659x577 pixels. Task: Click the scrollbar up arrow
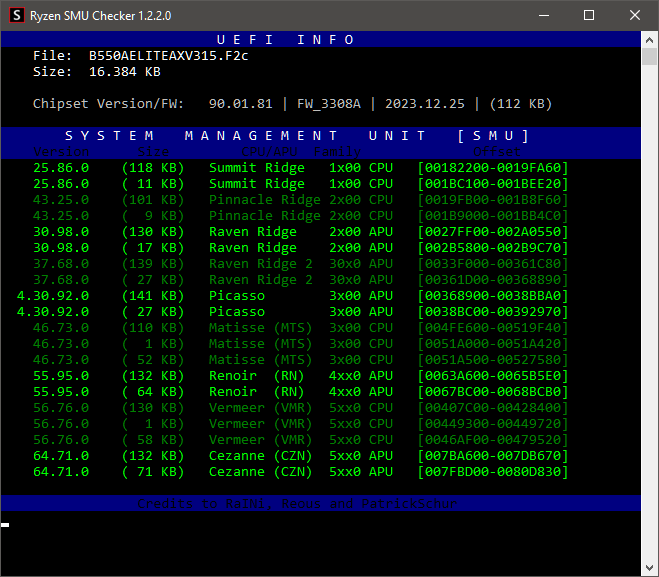(x=649, y=40)
